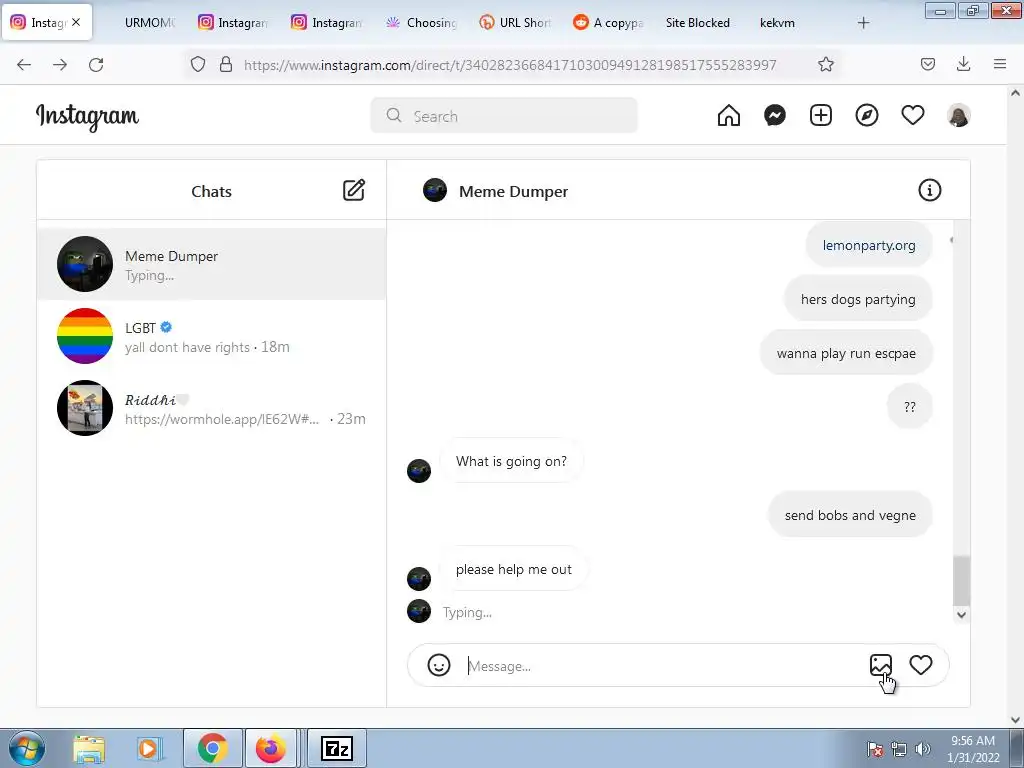
Task: Open Meme Dumper name in conversation header
Action: click(x=513, y=191)
